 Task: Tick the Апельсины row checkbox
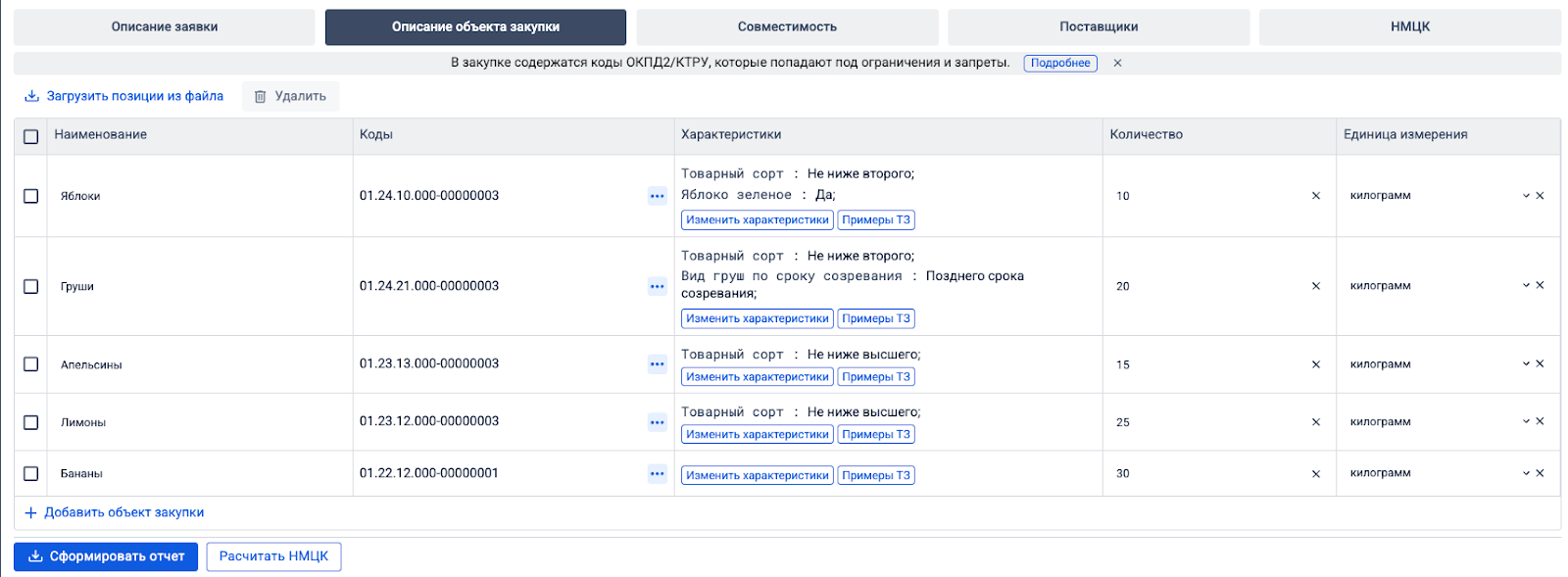click(x=30, y=364)
